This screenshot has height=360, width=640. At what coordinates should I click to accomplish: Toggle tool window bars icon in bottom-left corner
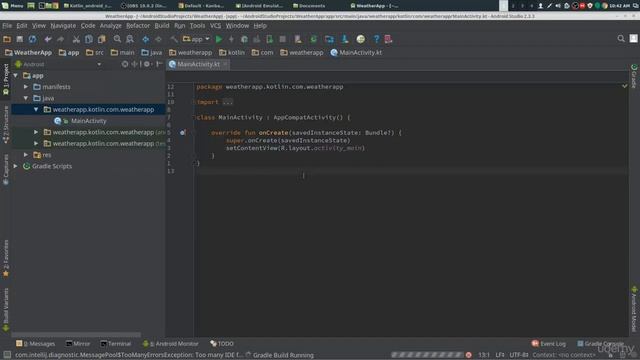7,355
